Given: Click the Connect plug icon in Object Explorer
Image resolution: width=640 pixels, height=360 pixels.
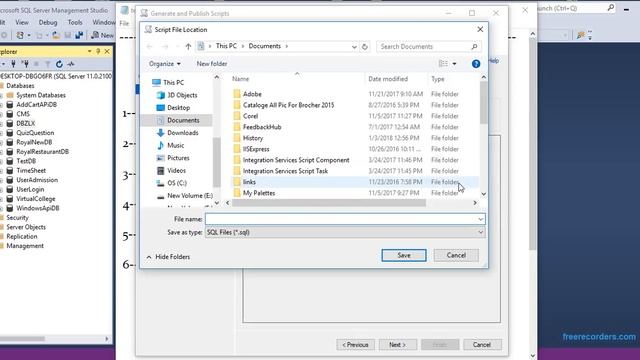Looking at the screenshot, I should pyautogui.click(x=13, y=64).
